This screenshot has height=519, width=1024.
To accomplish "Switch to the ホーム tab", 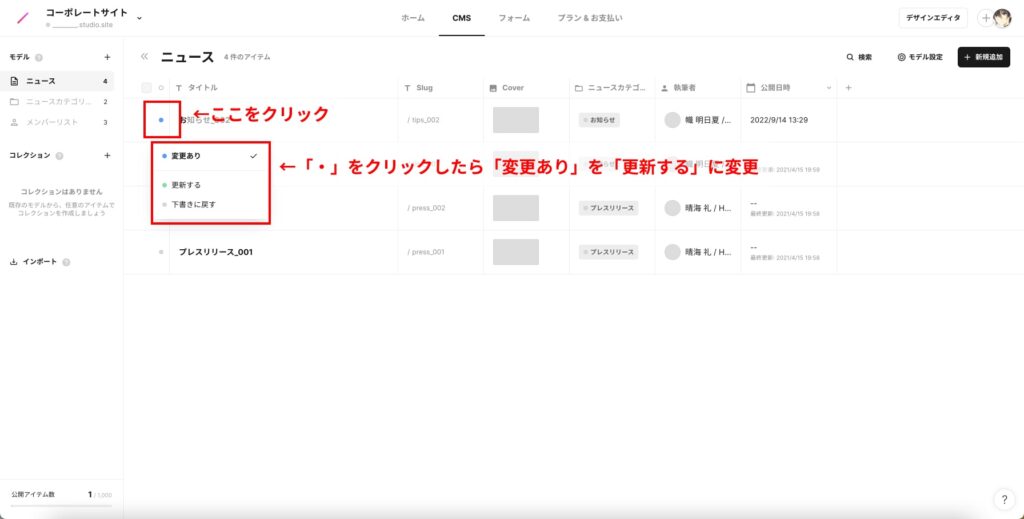I will (x=413, y=18).
